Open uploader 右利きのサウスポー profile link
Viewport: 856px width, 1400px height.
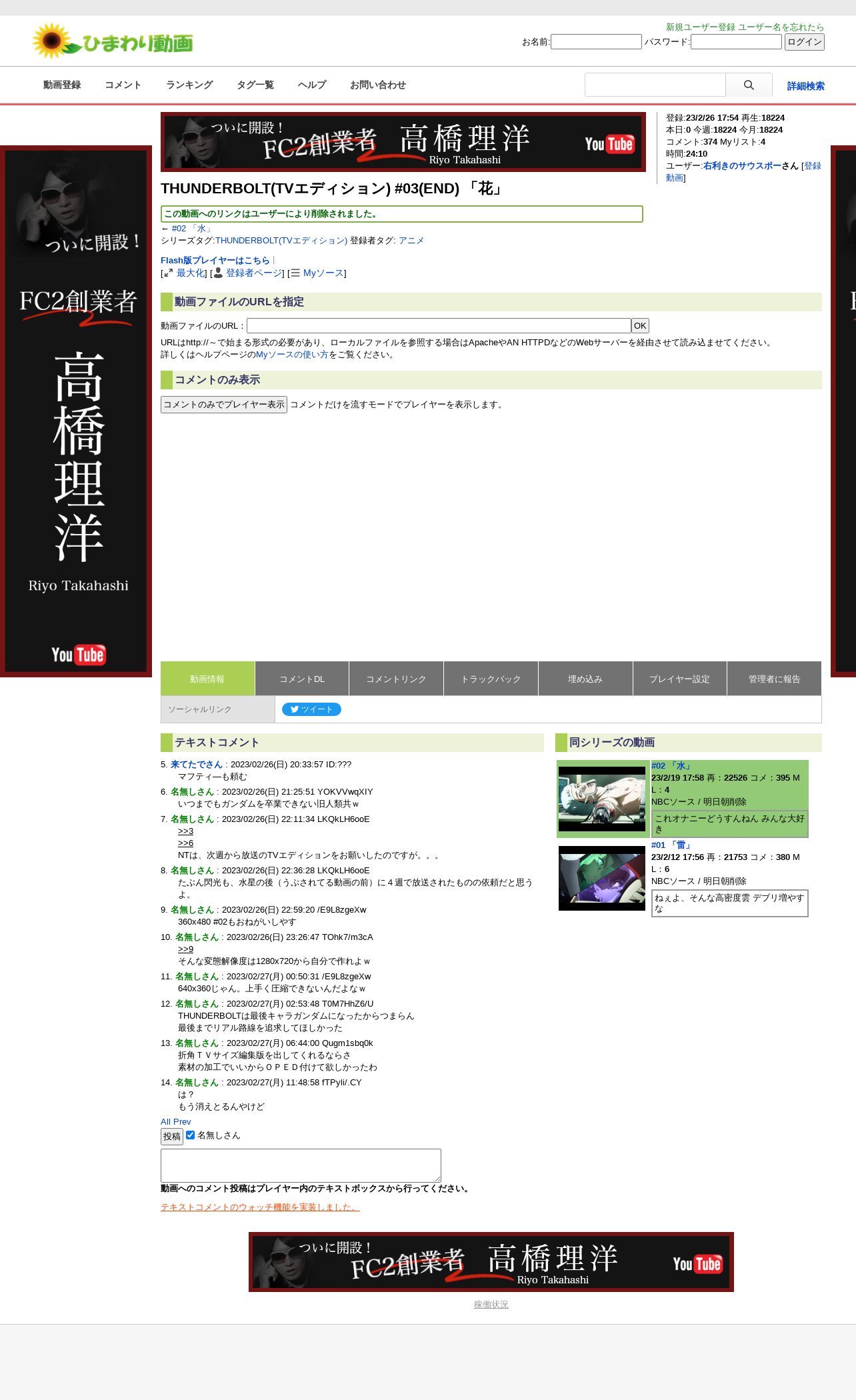(742, 166)
